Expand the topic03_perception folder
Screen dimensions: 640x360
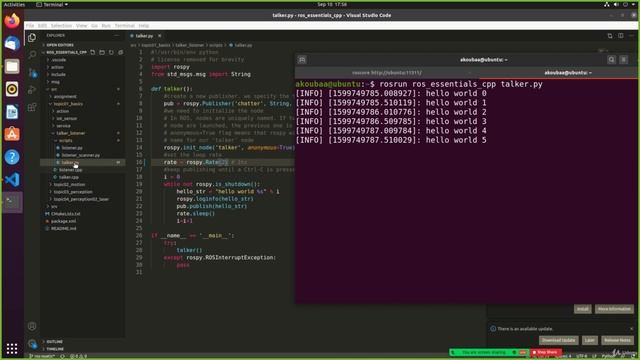pyautogui.click(x=73, y=192)
